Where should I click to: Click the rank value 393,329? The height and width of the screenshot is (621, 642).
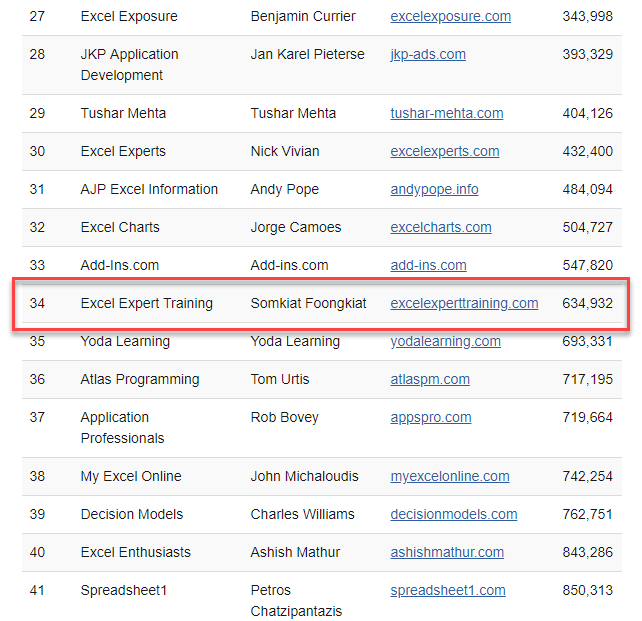tap(588, 54)
